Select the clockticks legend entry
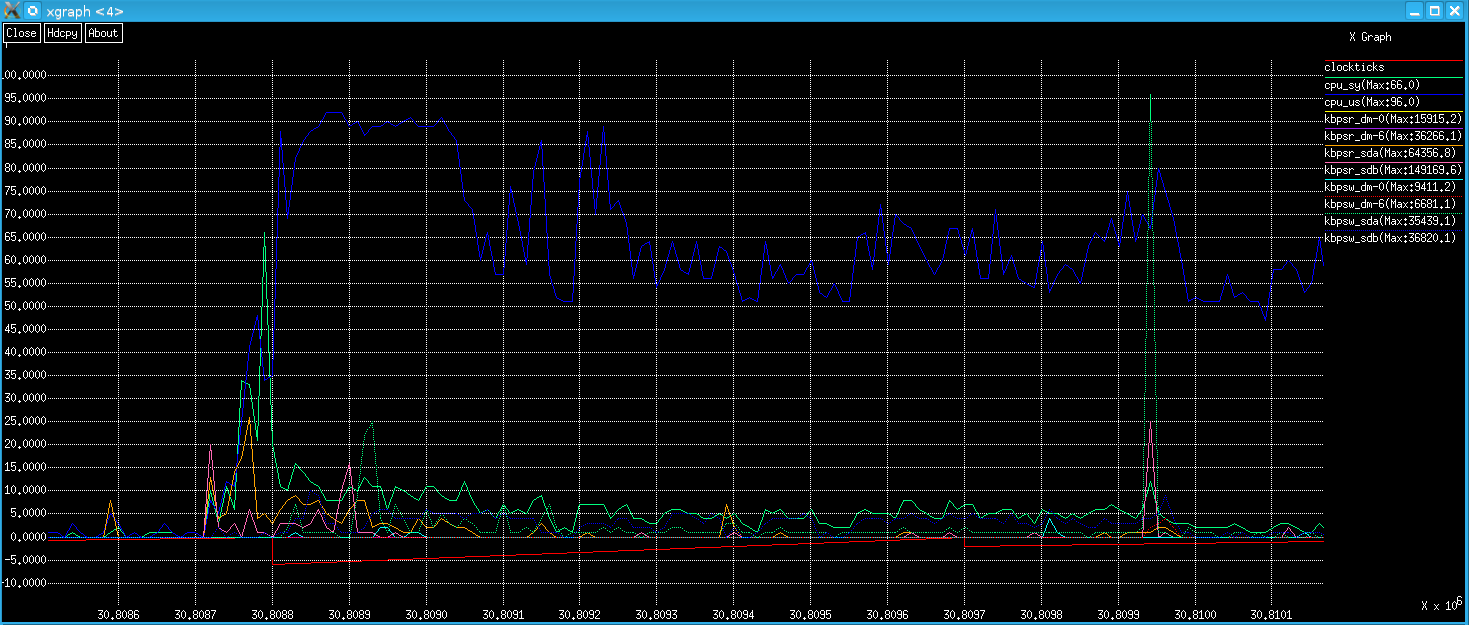 click(1355, 68)
